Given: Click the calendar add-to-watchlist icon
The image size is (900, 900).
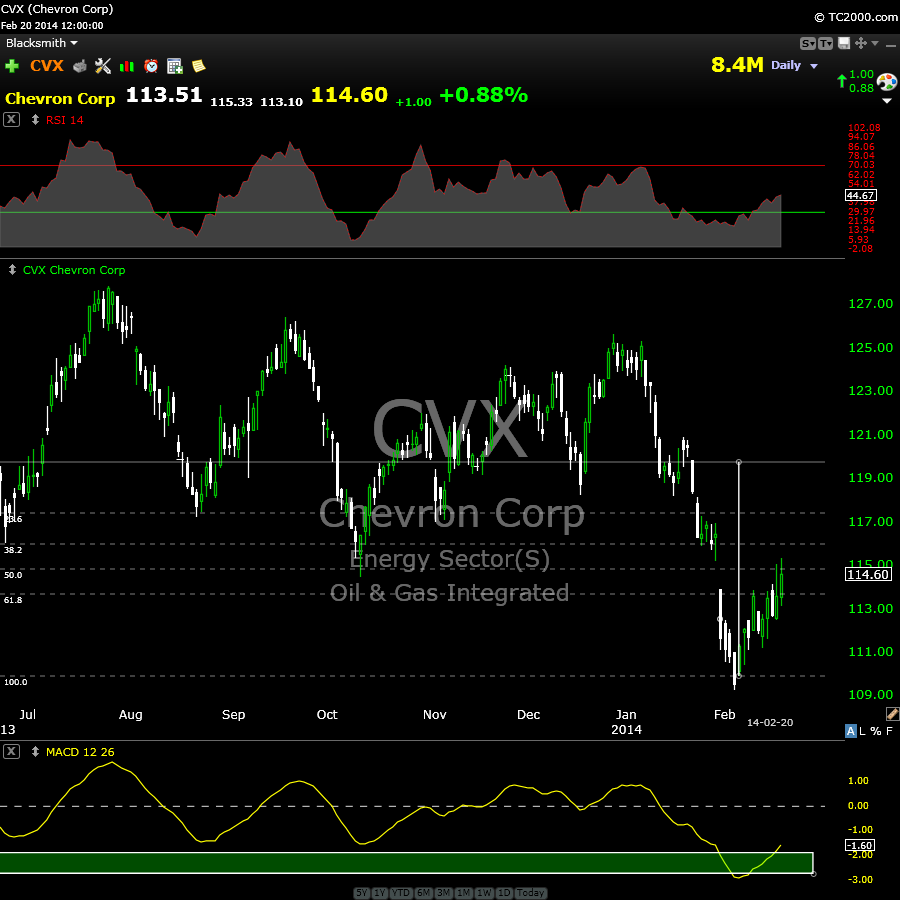Looking at the screenshot, I should [174, 66].
